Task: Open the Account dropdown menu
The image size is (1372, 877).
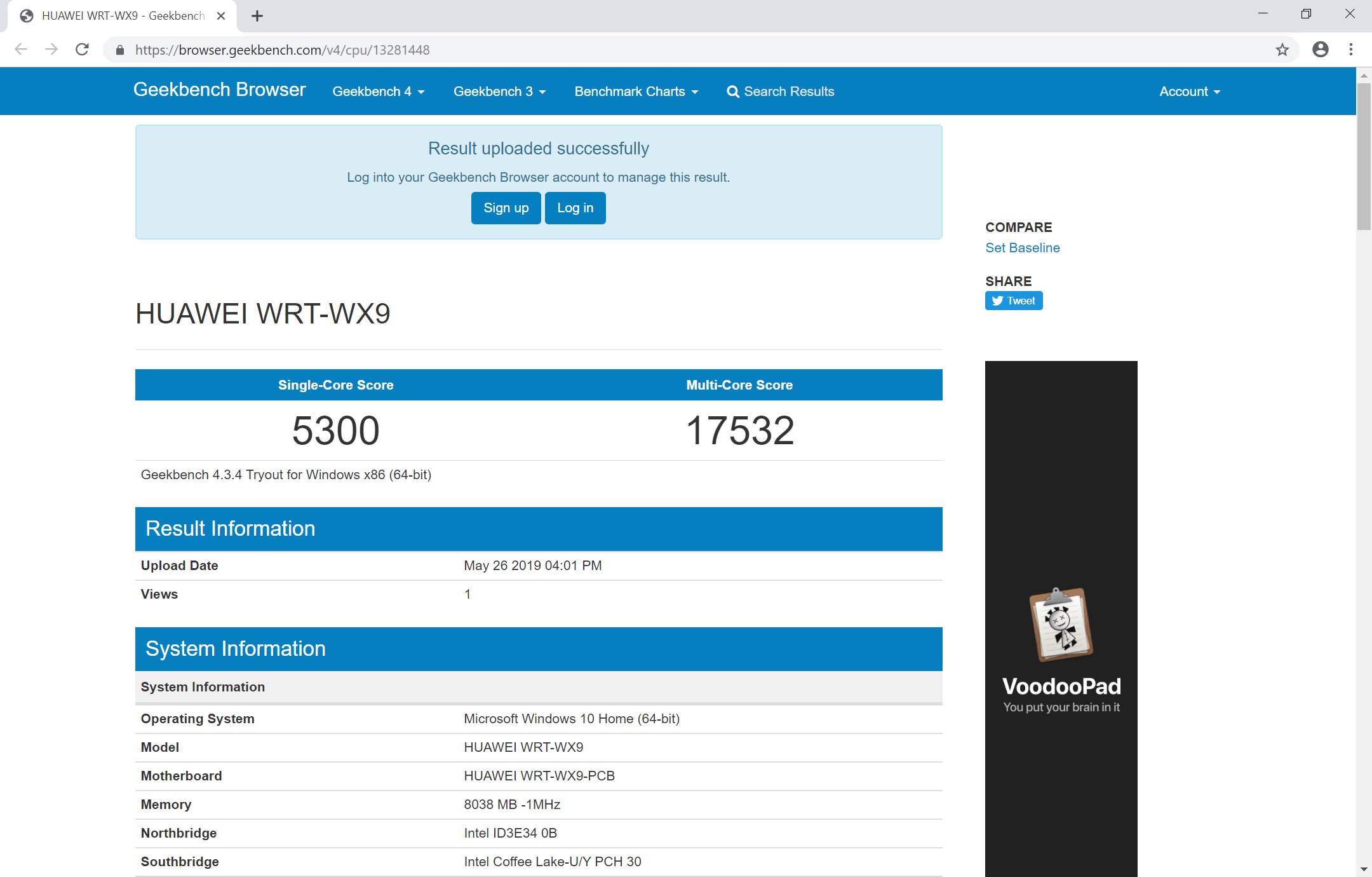Action: [1189, 92]
